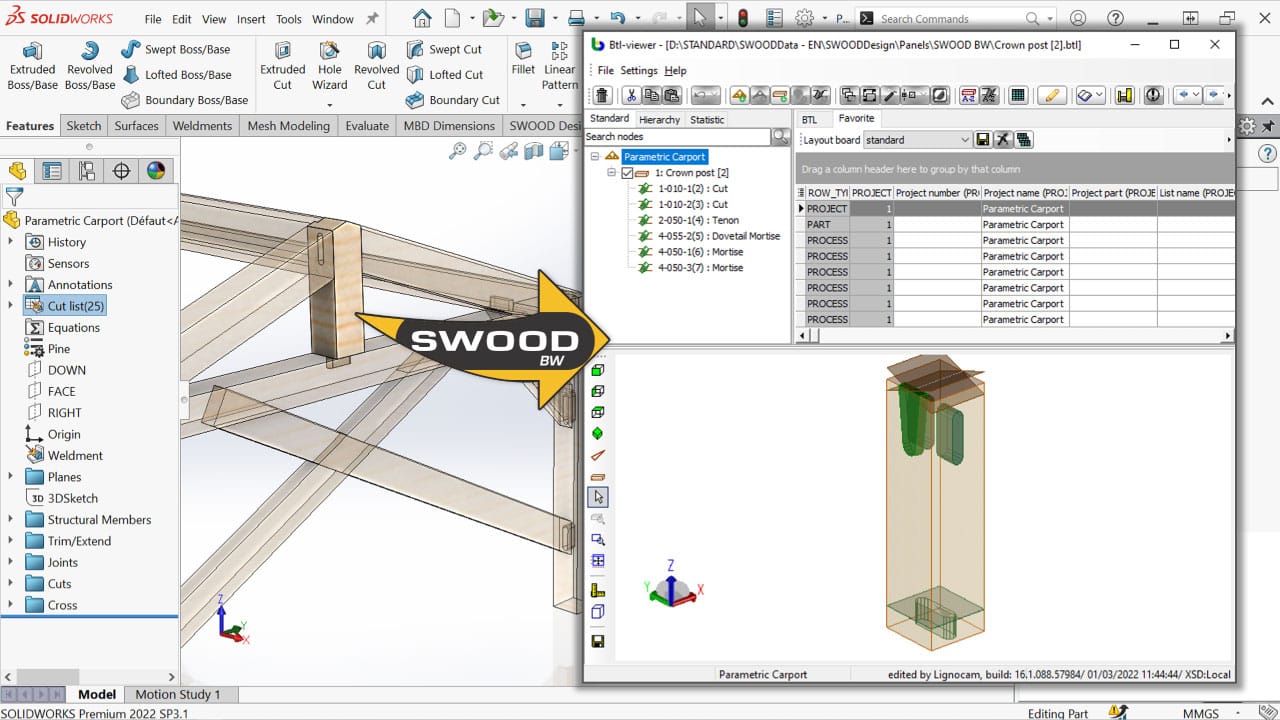The height and width of the screenshot is (720, 1280).
Task: Click the scissors cut icon in Btl-viewer
Action: point(631,95)
